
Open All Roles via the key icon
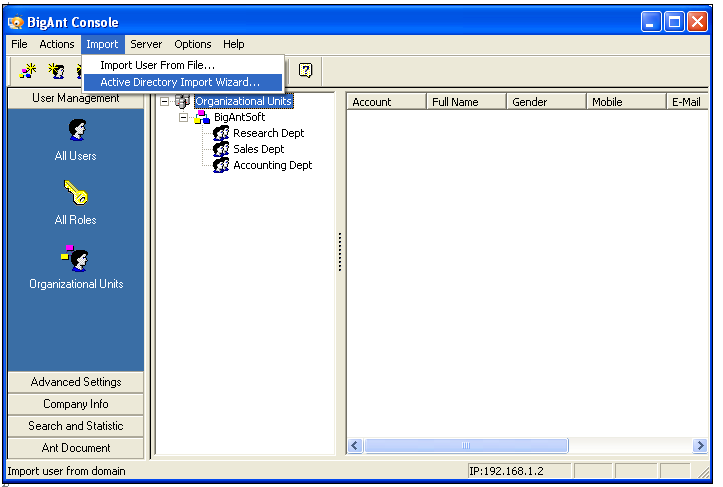click(x=76, y=192)
